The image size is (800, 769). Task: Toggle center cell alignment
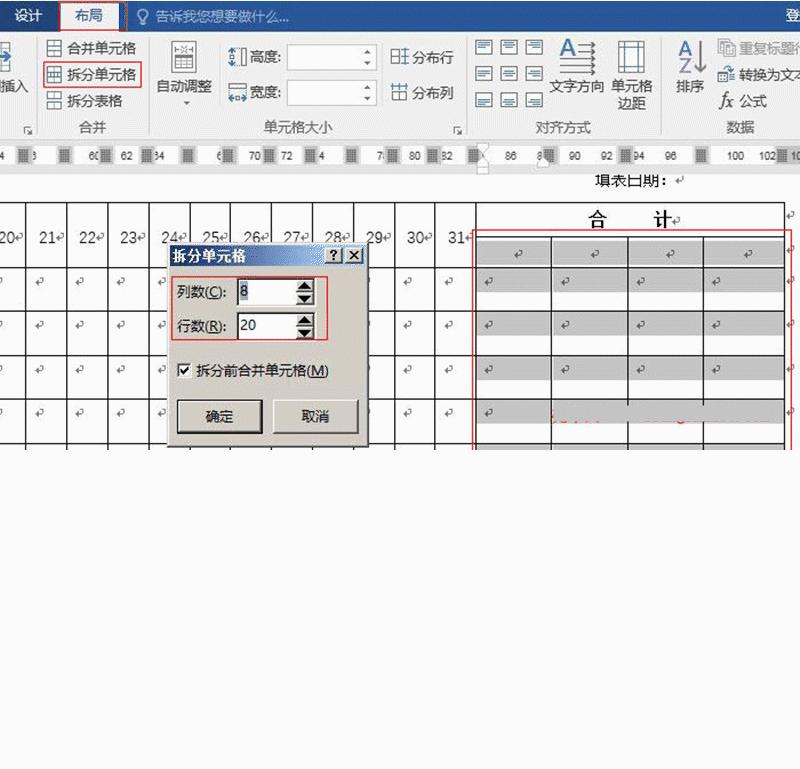[x=508, y=72]
